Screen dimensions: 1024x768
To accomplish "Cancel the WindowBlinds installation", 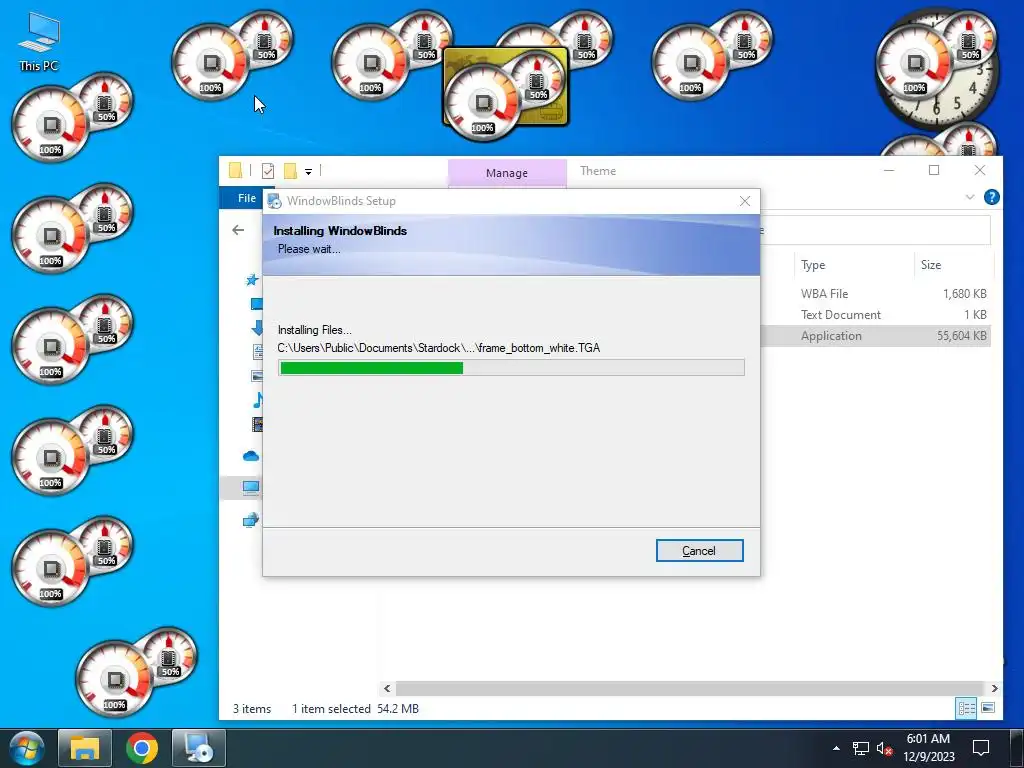I will tap(699, 551).
